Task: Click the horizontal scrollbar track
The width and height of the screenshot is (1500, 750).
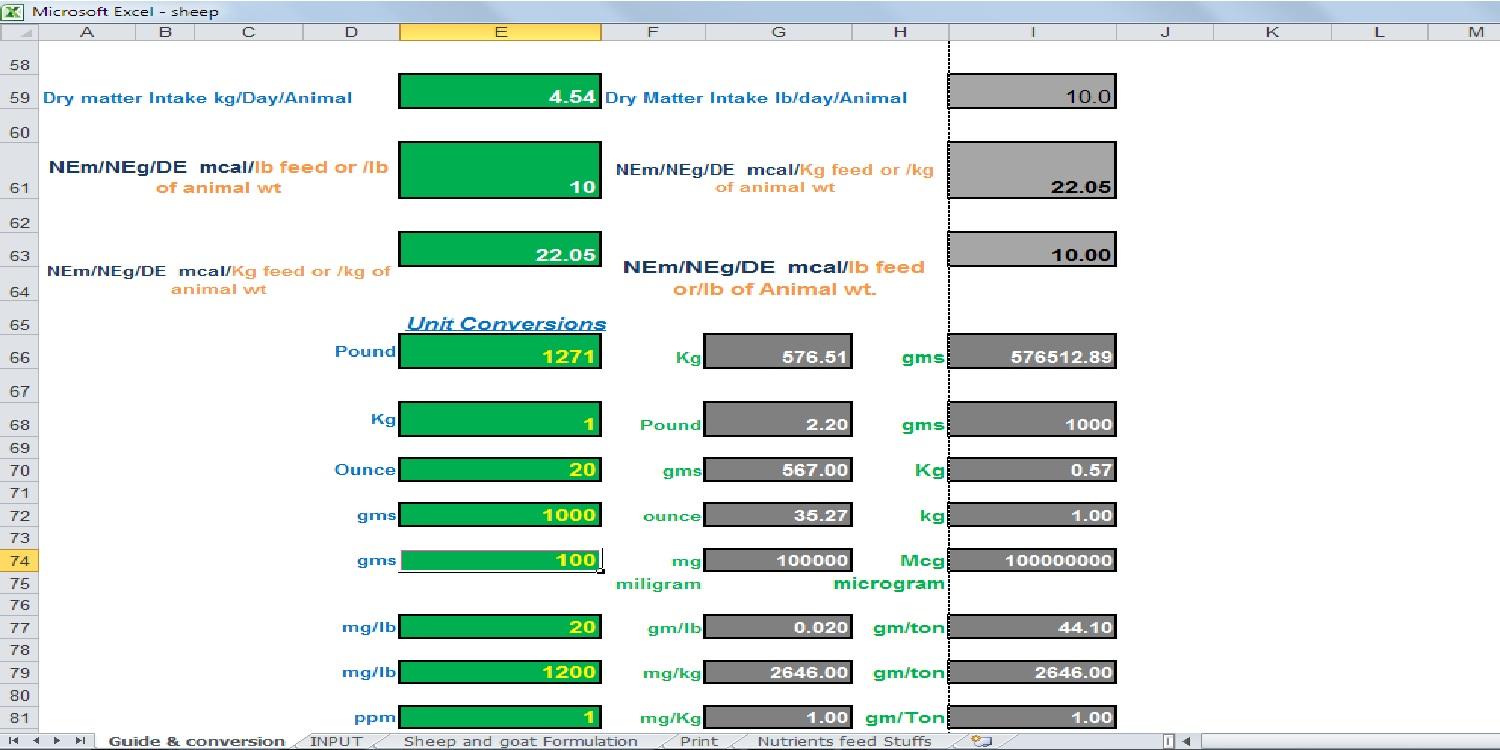Action: click(x=1350, y=741)
